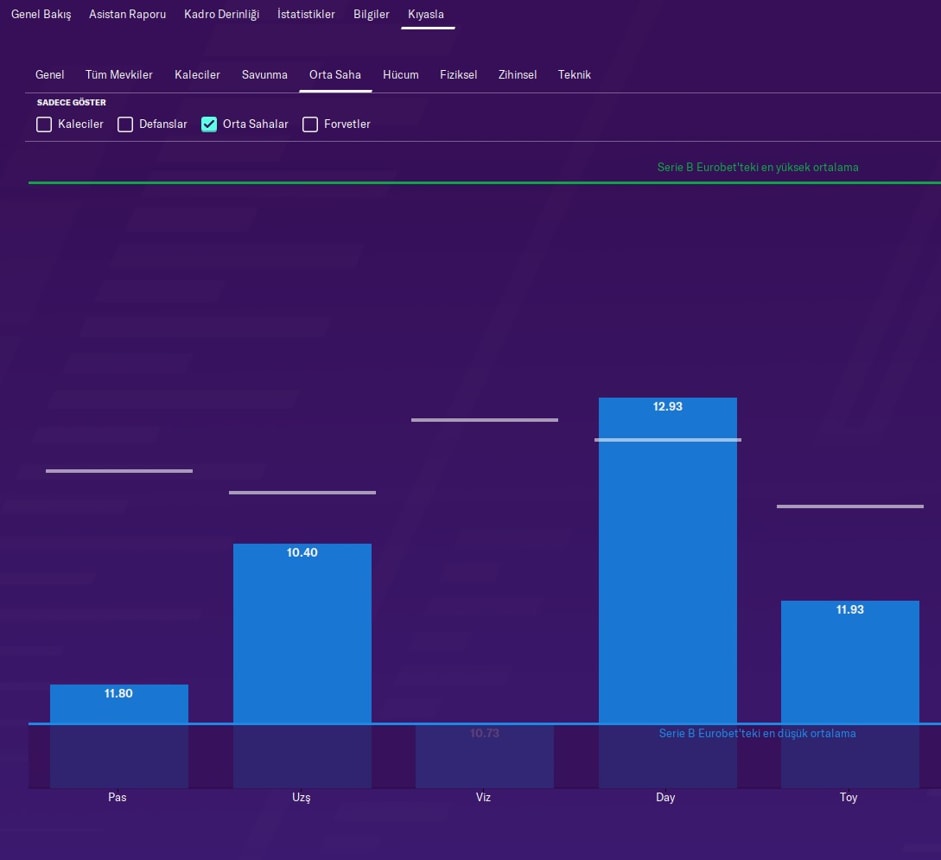Open the Teknik sub-tab
The width and height of the screenshot is (941, 860).
tap(574, 75)
